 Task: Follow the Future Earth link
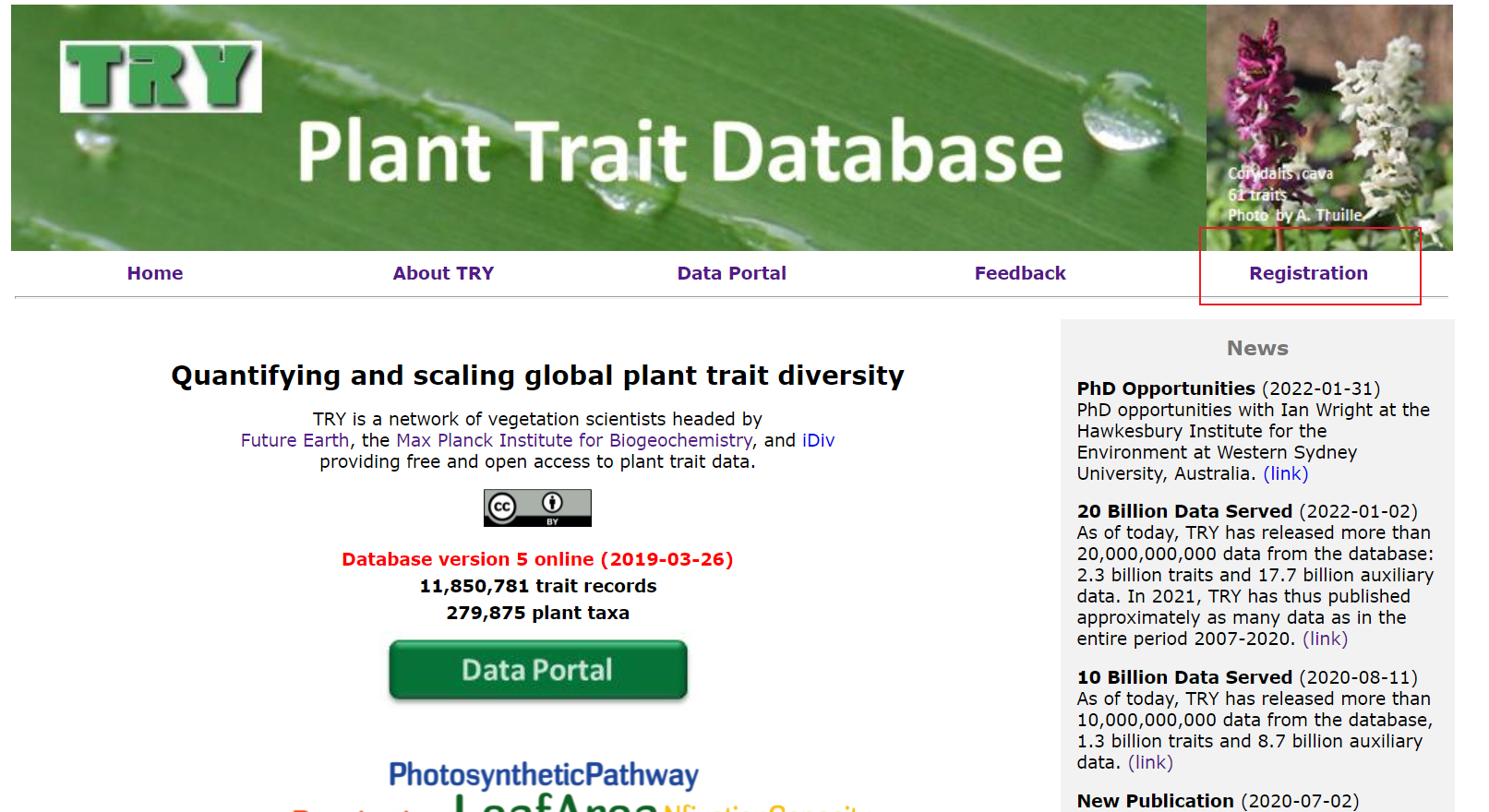coord(295,440)
